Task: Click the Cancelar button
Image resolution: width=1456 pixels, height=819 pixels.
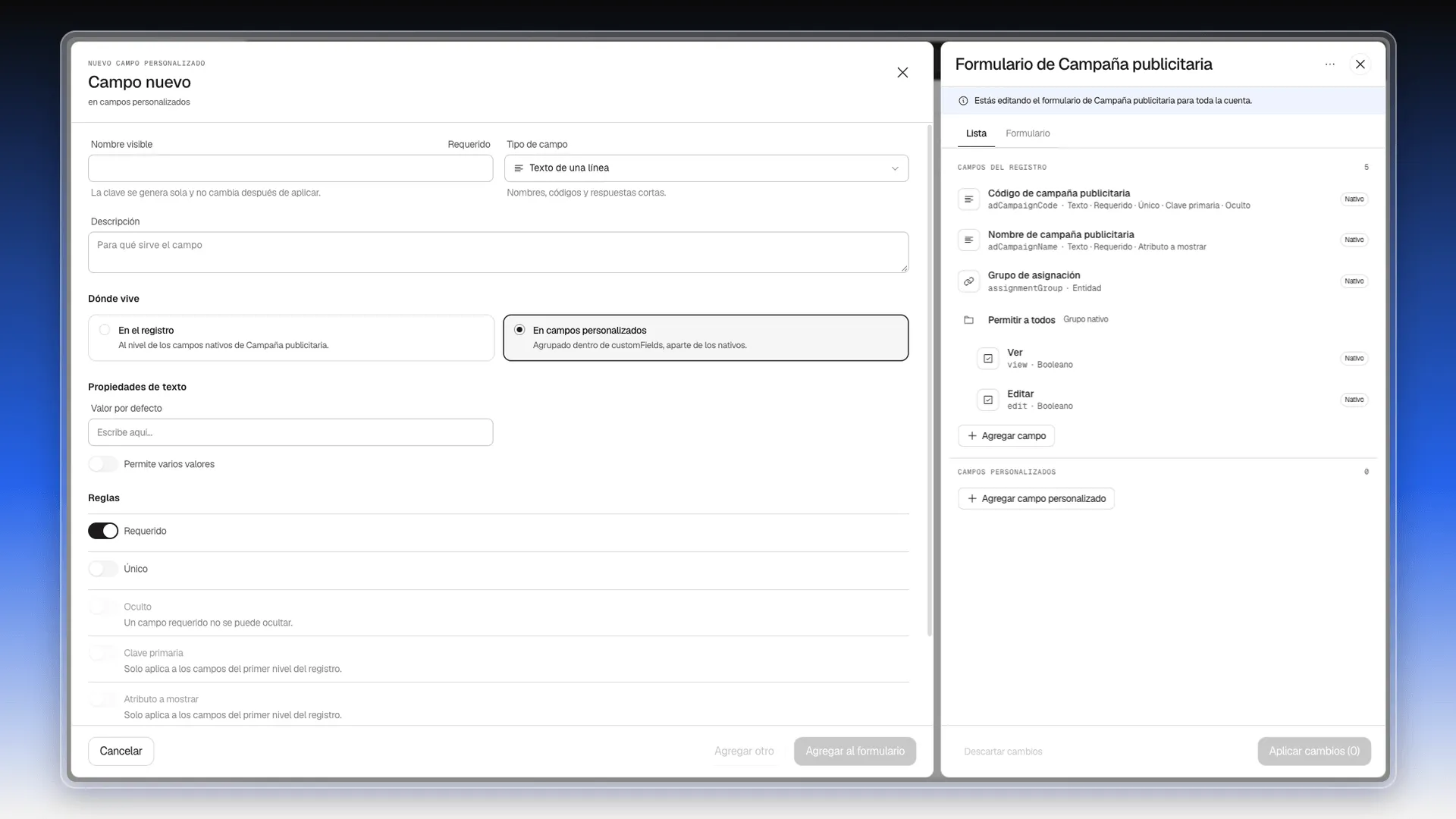Action: tap(121, 751)
